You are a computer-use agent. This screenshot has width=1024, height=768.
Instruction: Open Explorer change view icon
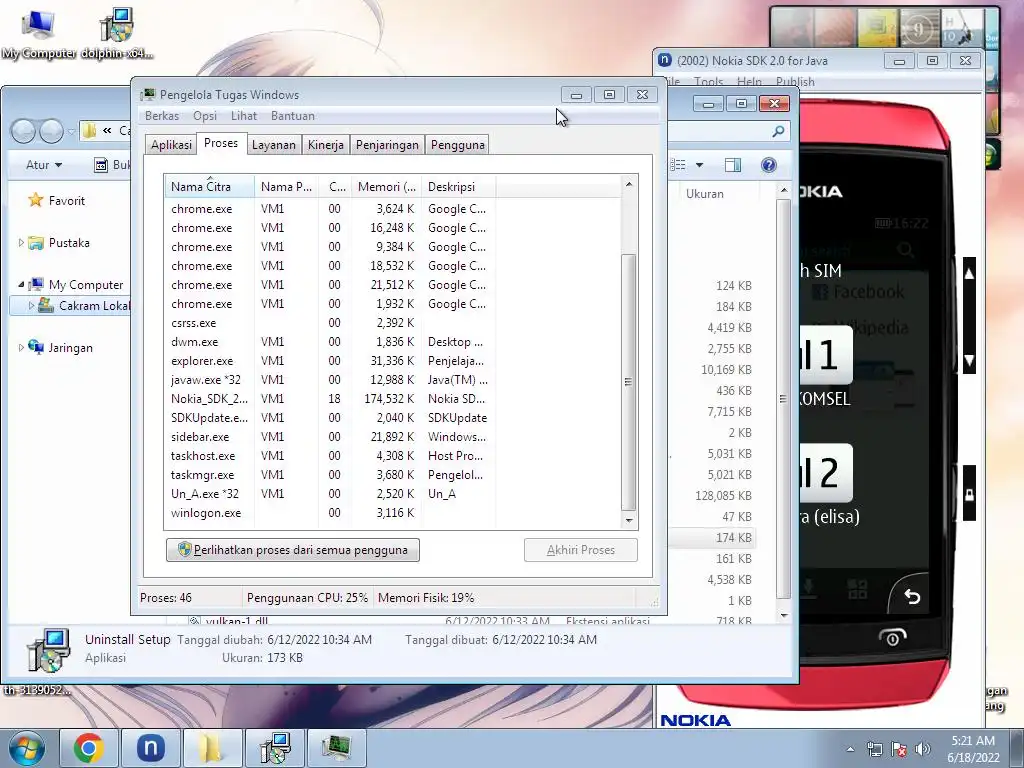[x=679, y=165]
